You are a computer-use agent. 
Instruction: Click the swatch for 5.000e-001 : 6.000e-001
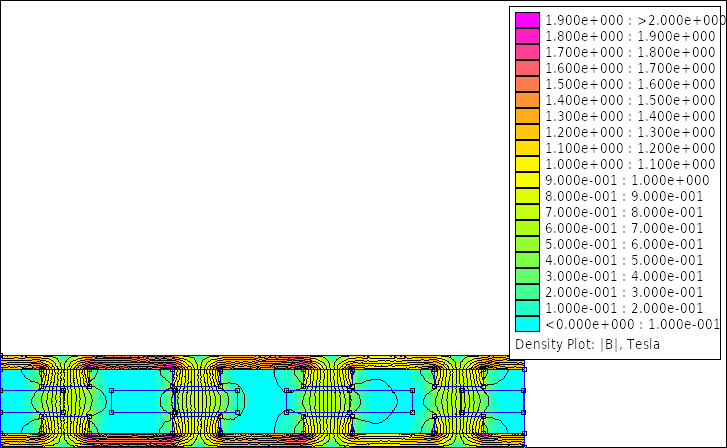pos(527,244)
